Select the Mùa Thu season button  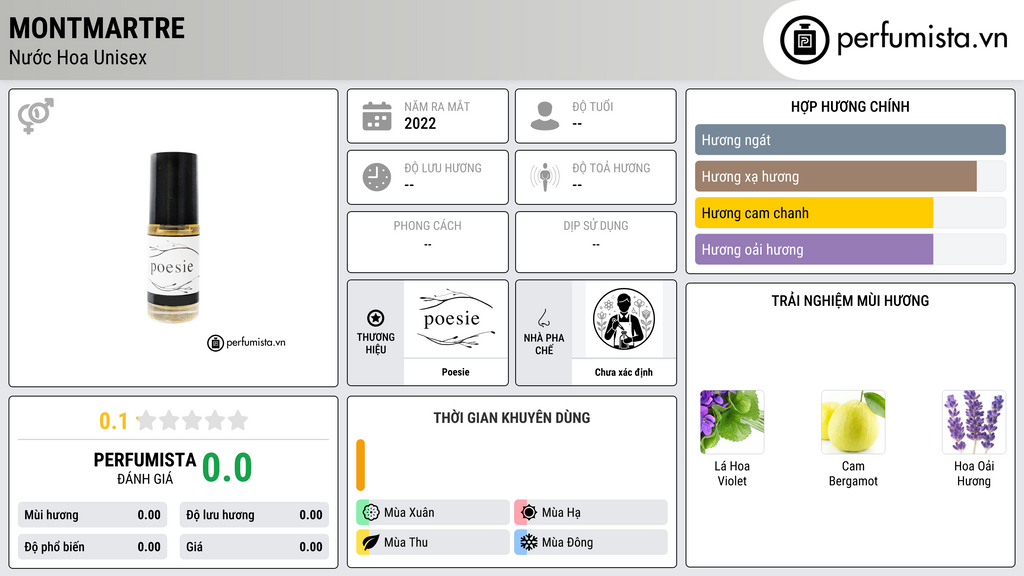coord(433,542)
